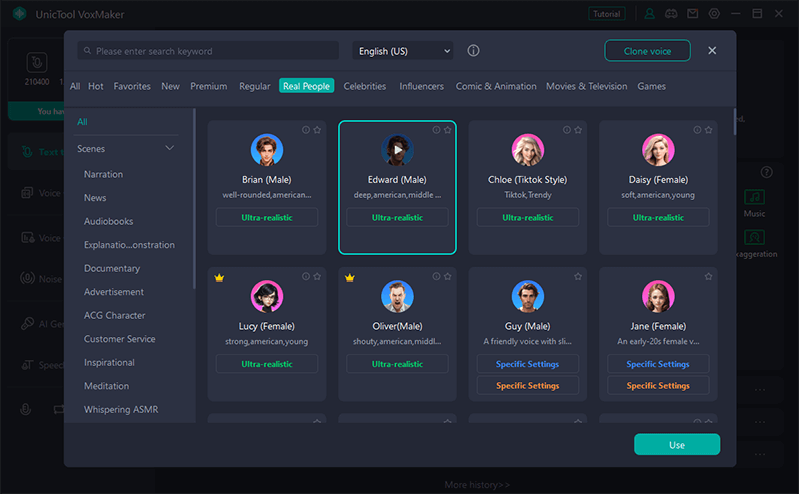Select the Documentary scene

pos(112,268)
